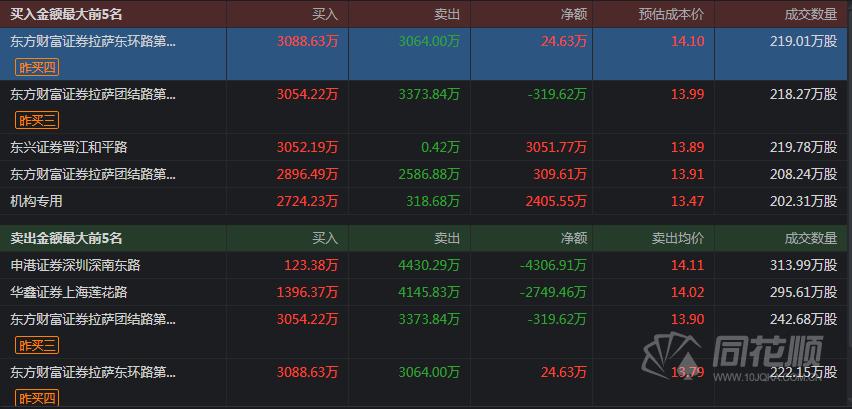This screenshot has height=409, width=852.
Task: Click the 买入金额最大前5名 section header
Action: 66,15
